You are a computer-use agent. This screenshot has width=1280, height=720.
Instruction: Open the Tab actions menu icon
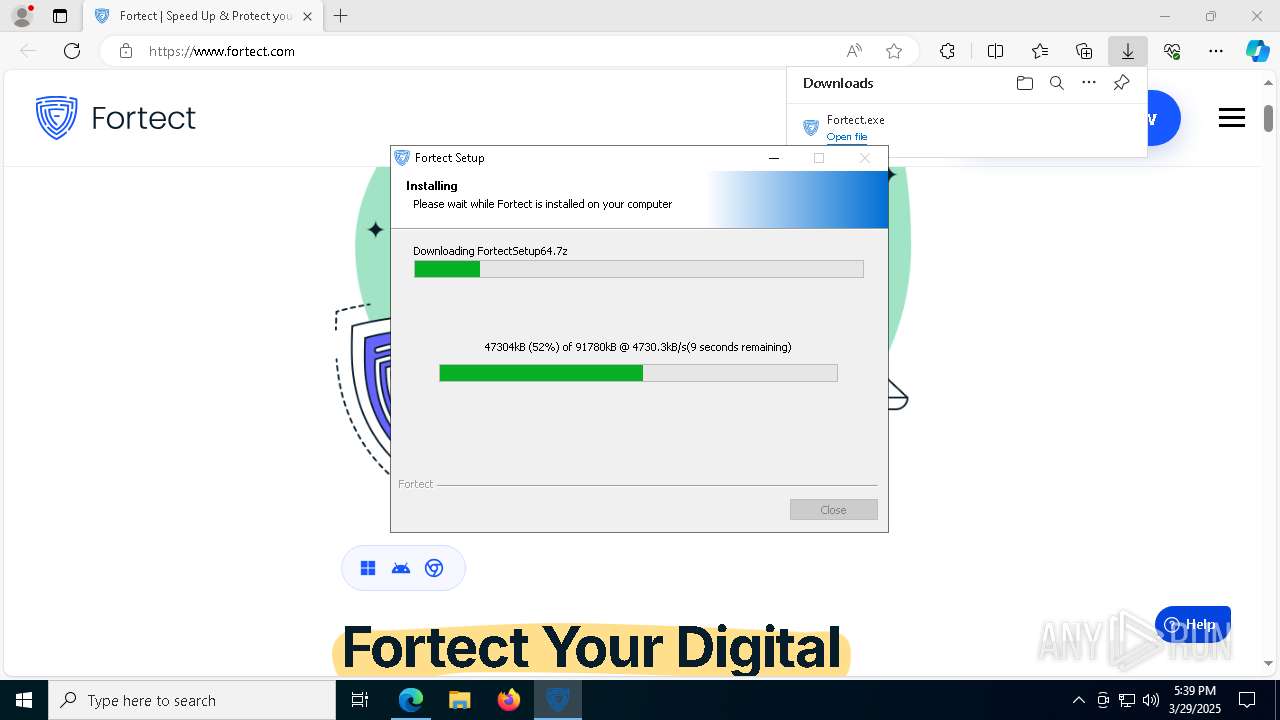click(60, 16)
